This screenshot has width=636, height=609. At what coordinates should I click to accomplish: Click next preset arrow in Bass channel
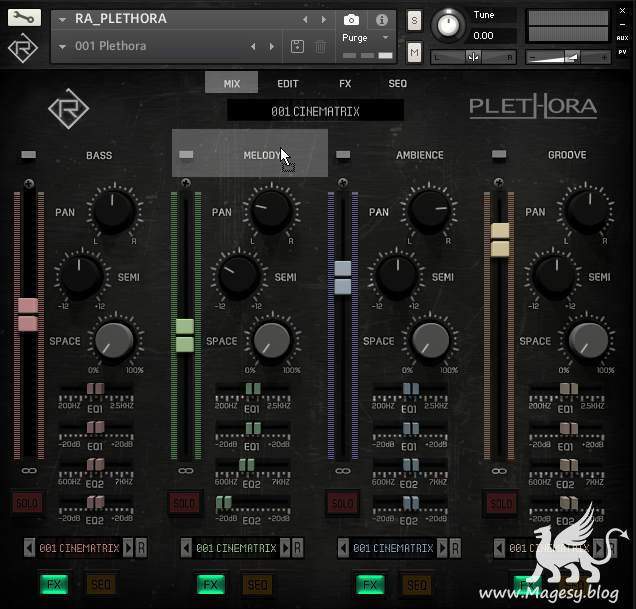128,548
